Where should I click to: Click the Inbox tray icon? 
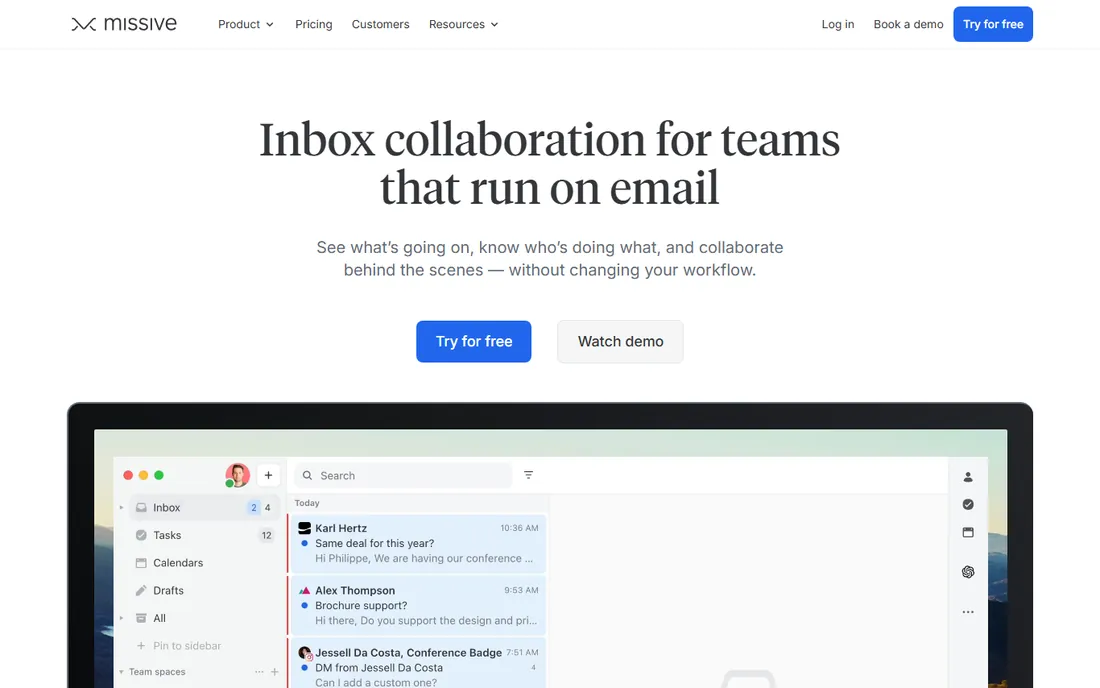tap(141, 507)
